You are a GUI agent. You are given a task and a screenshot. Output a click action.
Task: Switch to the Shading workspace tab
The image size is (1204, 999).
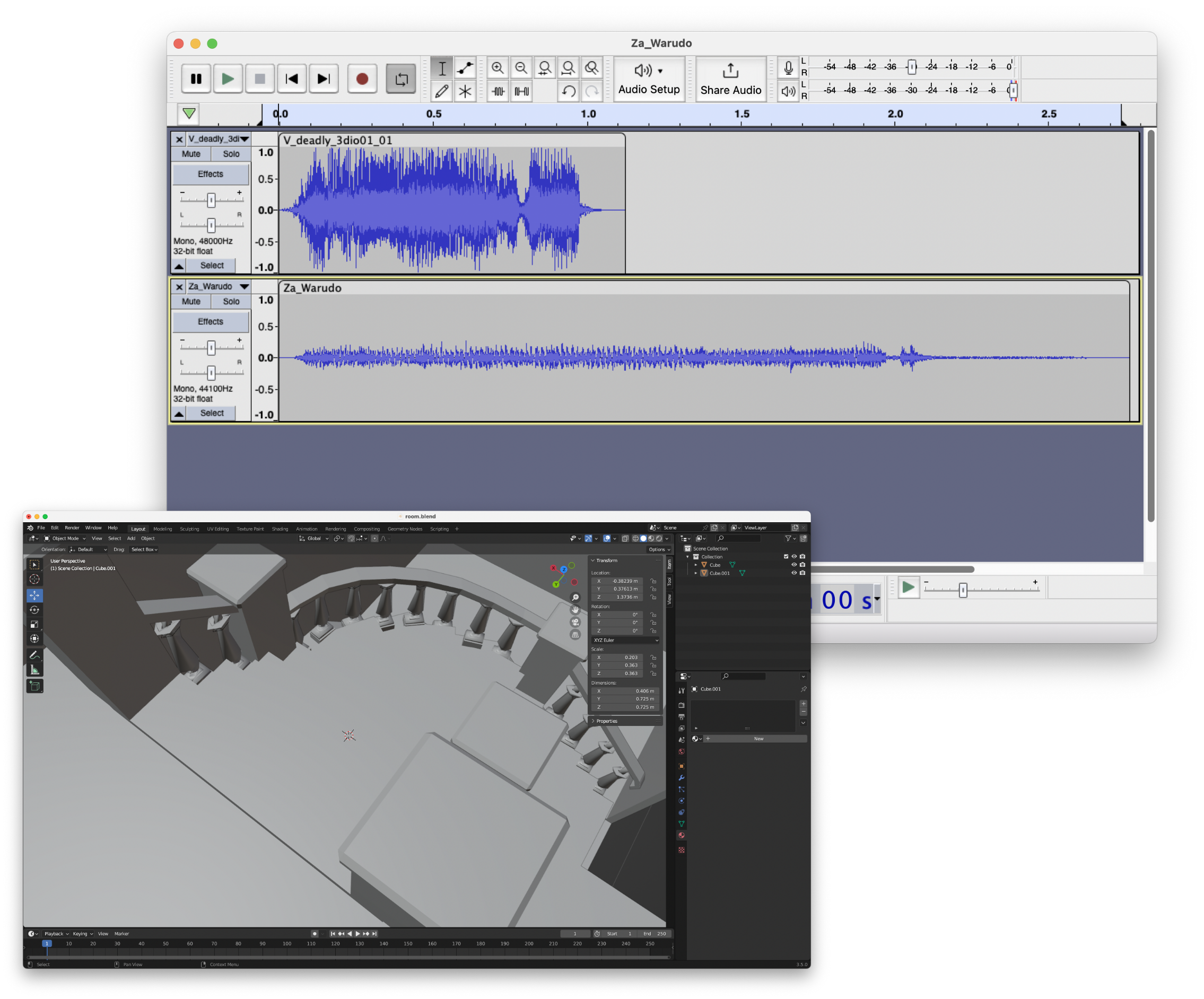(280, 529)
